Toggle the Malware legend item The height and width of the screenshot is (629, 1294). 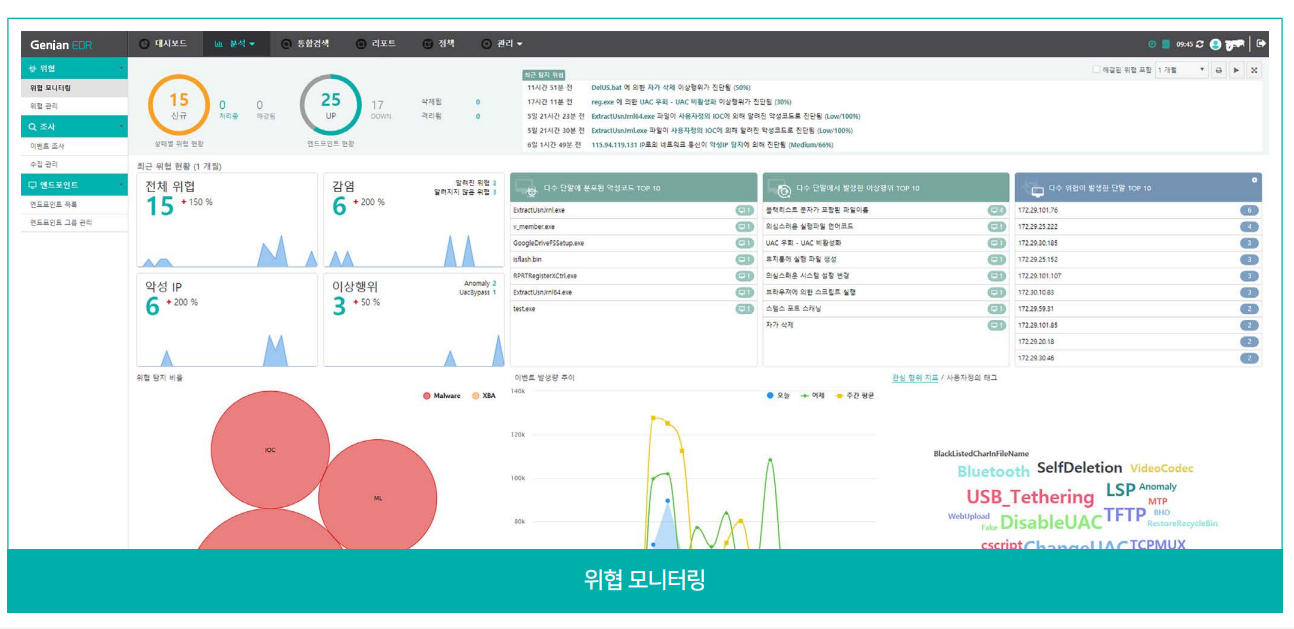(x=441, y=396)
